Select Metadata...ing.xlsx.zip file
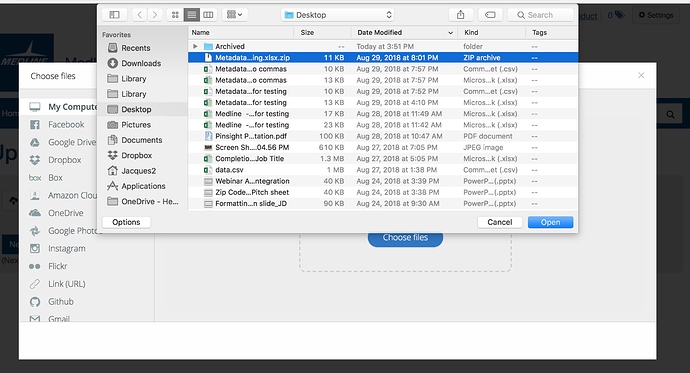Image resolution: width=690 pixels, height=373 pixels. click(x=382, y=58)
